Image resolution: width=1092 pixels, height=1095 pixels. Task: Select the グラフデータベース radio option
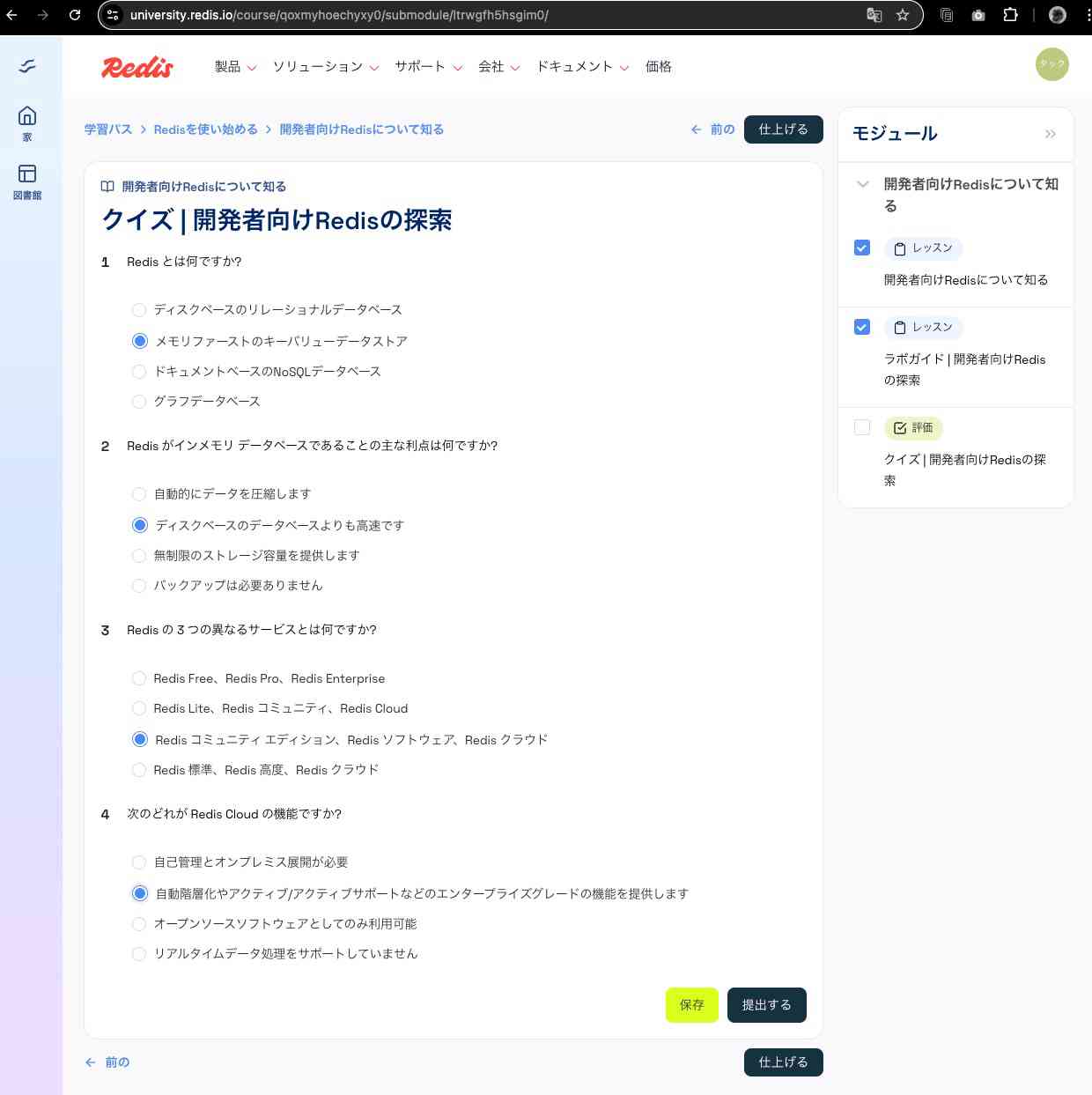click(139, 402)
